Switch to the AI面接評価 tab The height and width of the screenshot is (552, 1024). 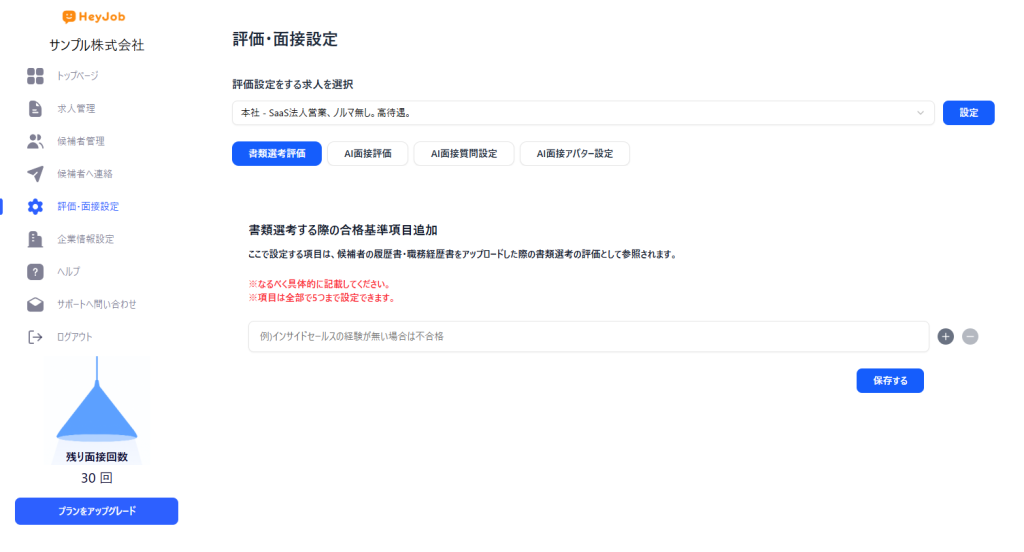click(367, 154)
